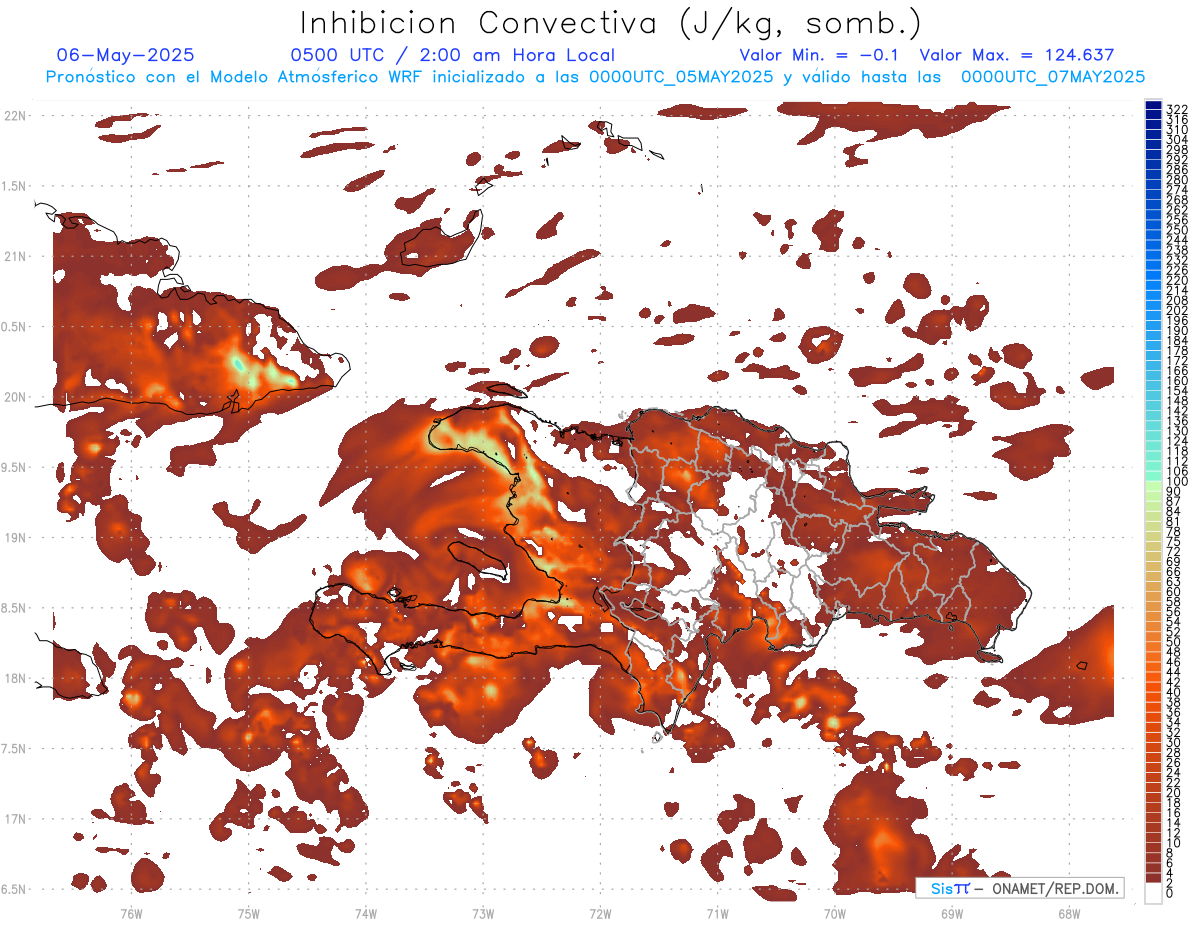Viewport: 1200px width, 927px height.
Task: Click the "69W" longitude label
Action: (952, 913)
